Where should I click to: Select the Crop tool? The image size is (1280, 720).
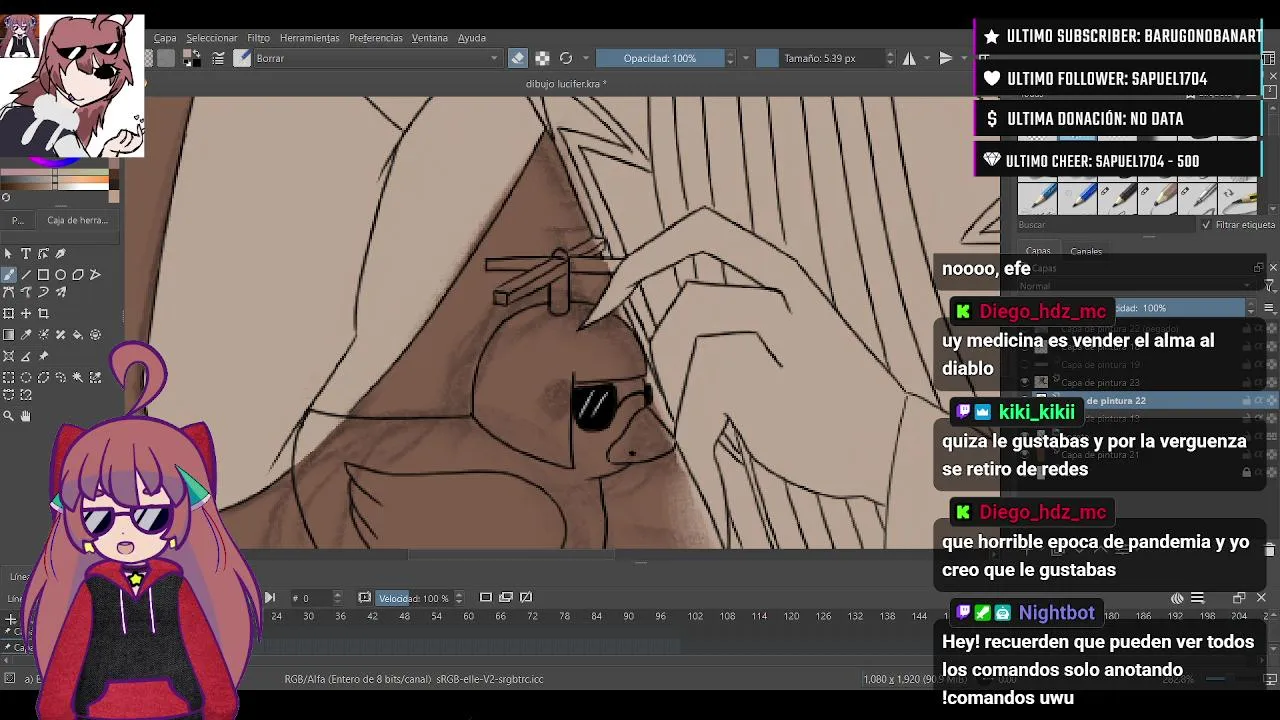pyautogui.click(x=43, y=313)
